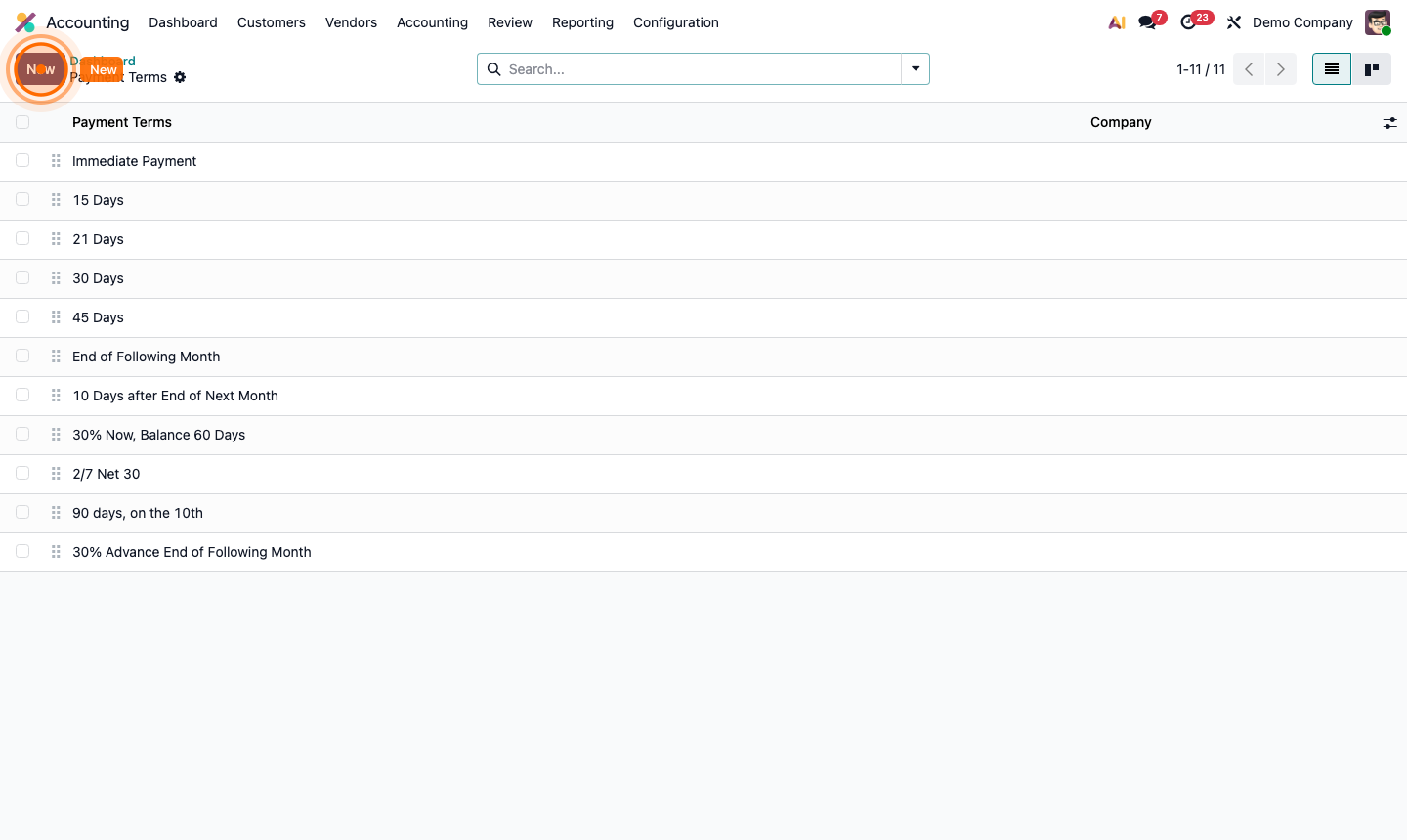Image resolution: width=1407 pixels, height=840 pixels.
Task: Switch to list view icon
Action: point(1331,68)
